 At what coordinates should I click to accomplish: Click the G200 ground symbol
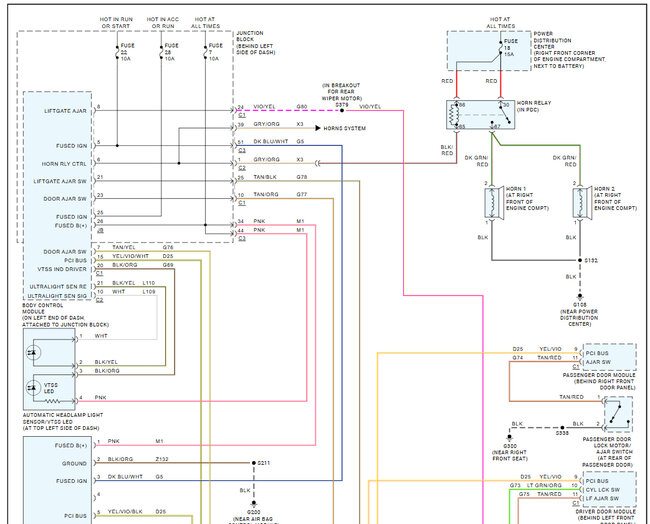click(x=254, y=504)
